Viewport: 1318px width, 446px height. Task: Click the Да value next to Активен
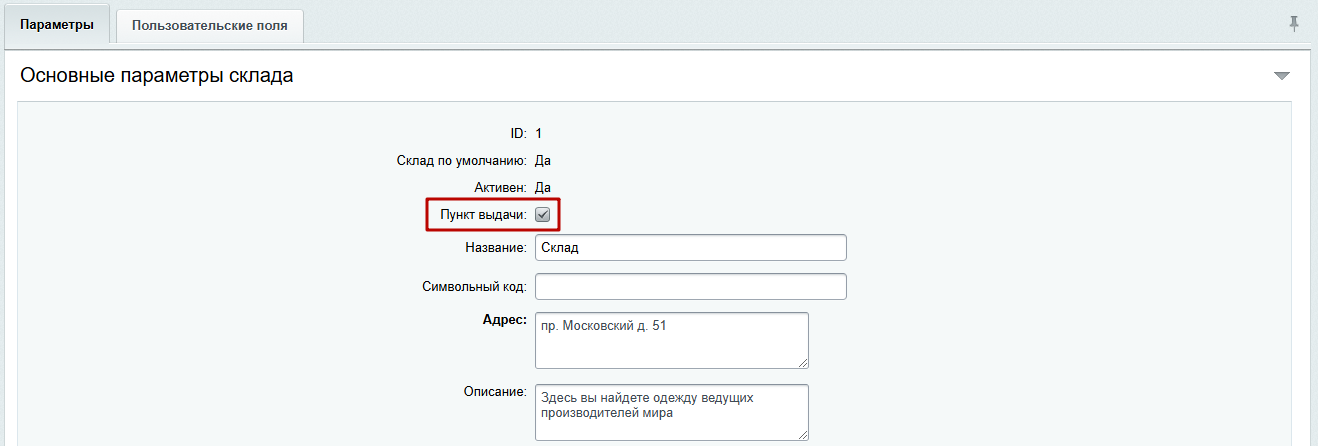click(x=543, y=187)
